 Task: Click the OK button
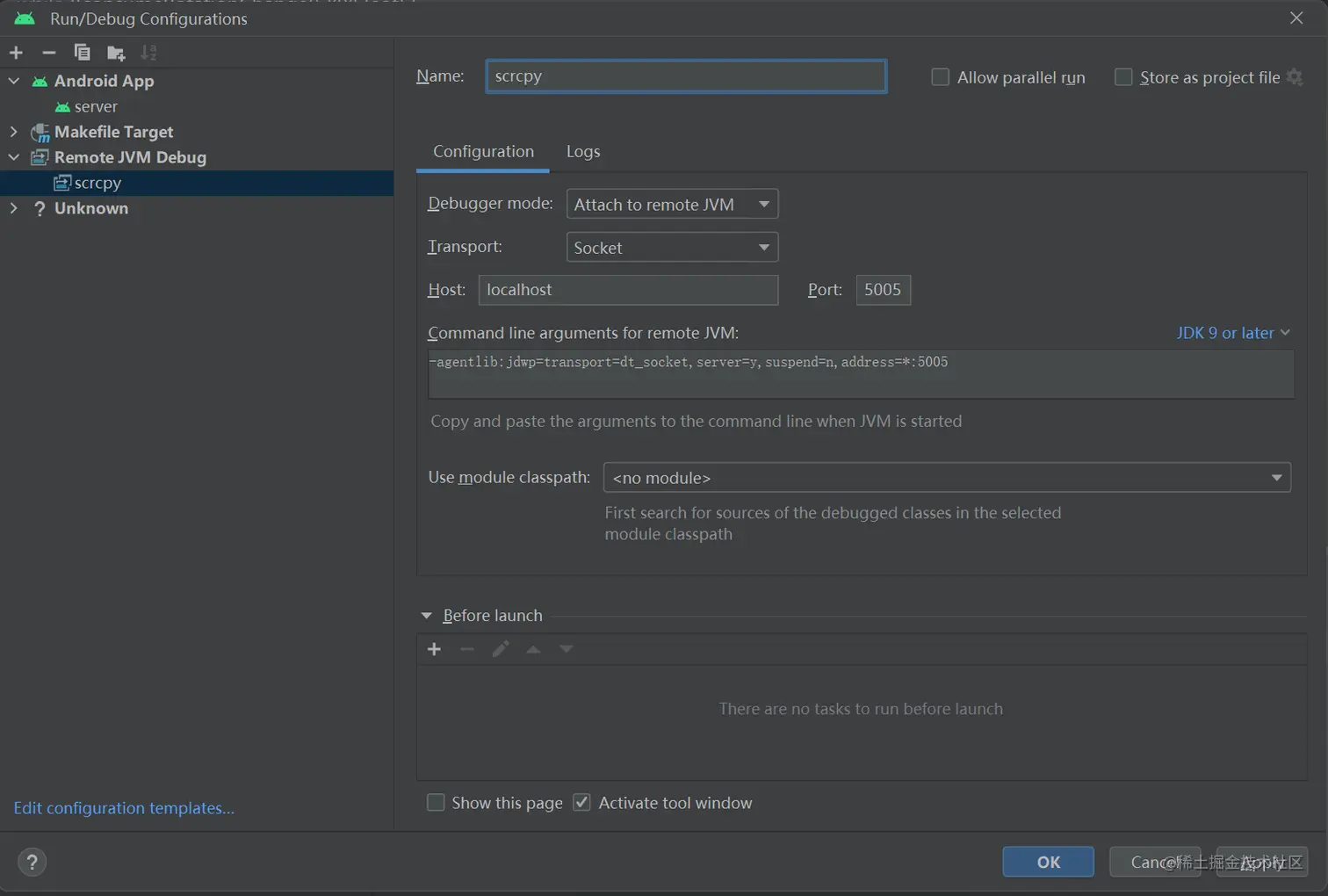[x=1048, y=862]
